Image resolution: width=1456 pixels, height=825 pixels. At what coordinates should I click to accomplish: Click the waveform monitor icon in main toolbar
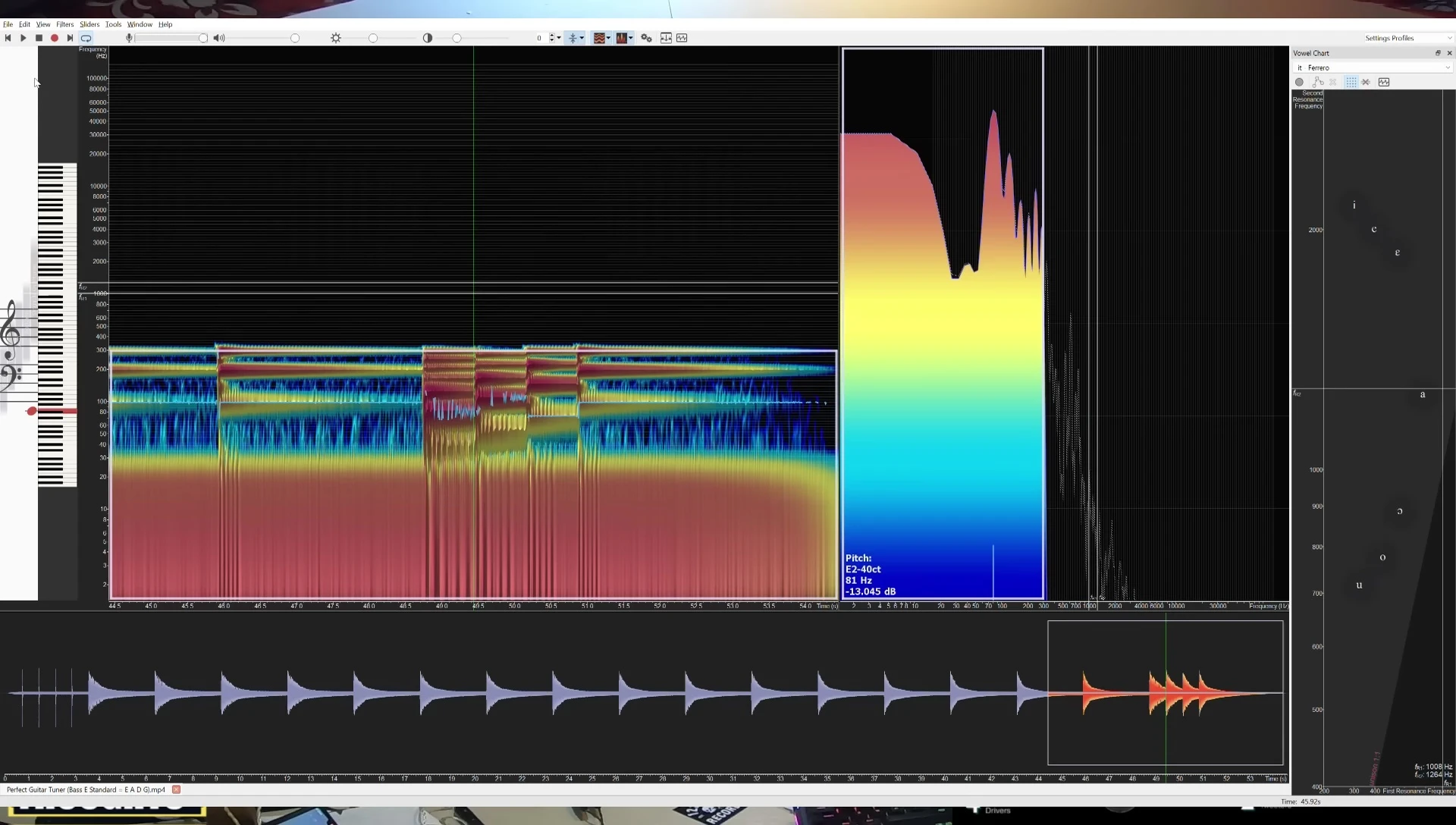coord(682,38)
